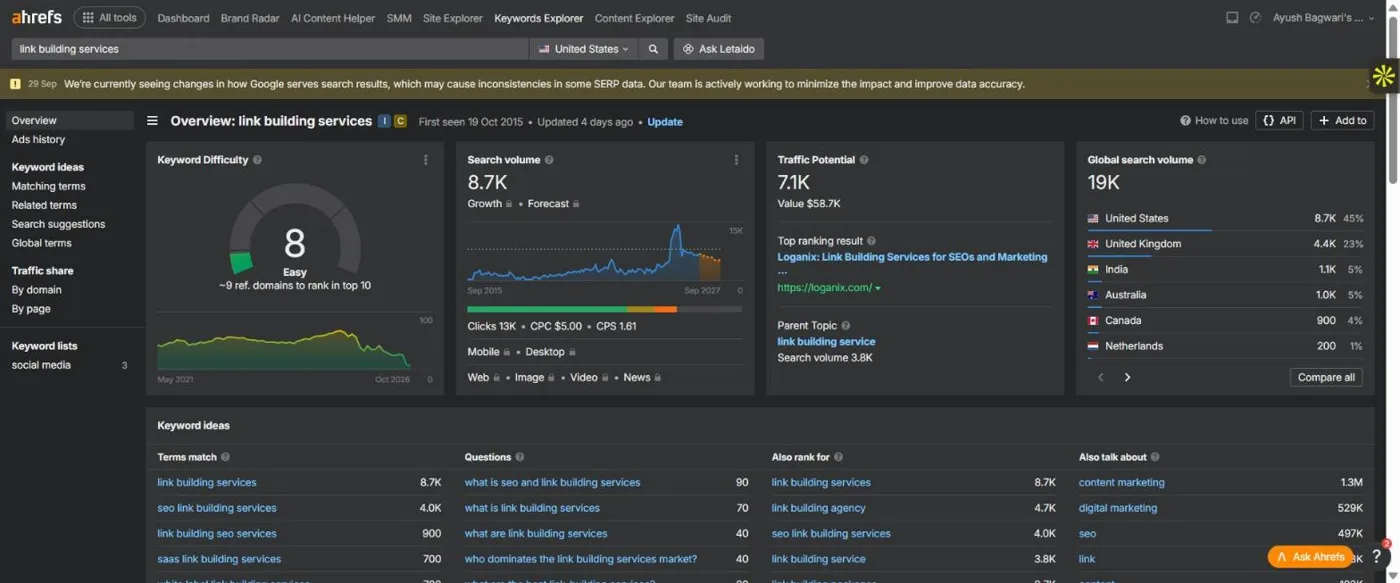
Task: Click the speedometer usage icon
Action: 1255,18
